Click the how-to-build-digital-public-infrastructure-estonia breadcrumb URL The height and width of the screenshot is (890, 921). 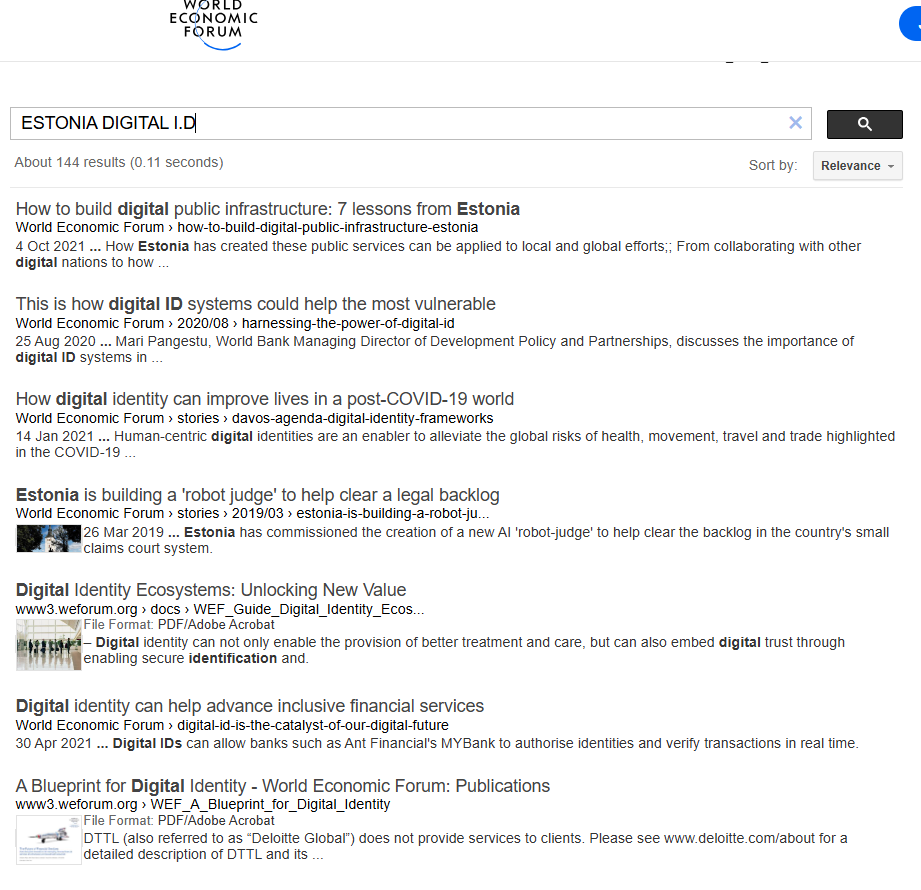327,227
